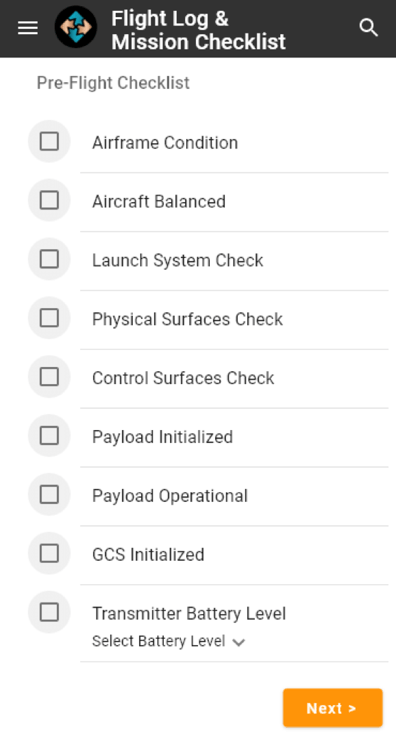Click the Flight Log & Mission Checklist title

pyautogui.click(x=198, y=30)
